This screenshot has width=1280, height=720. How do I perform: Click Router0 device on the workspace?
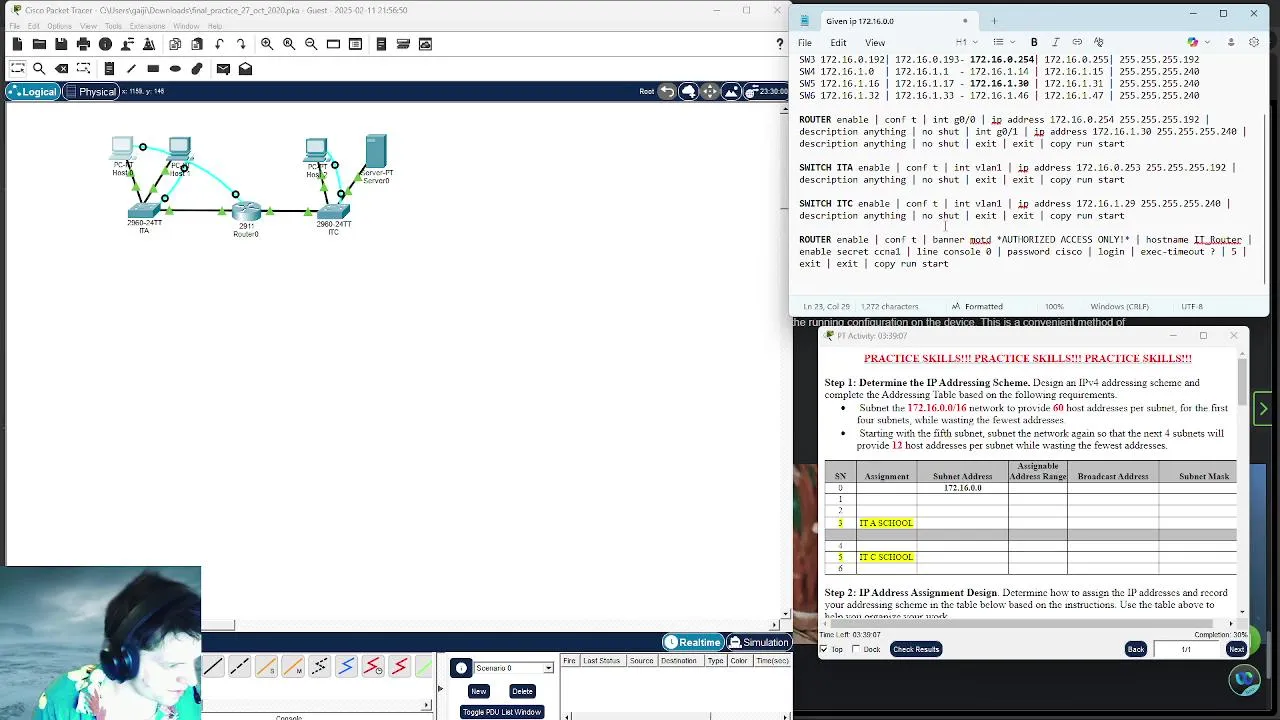tap(246, 213)
